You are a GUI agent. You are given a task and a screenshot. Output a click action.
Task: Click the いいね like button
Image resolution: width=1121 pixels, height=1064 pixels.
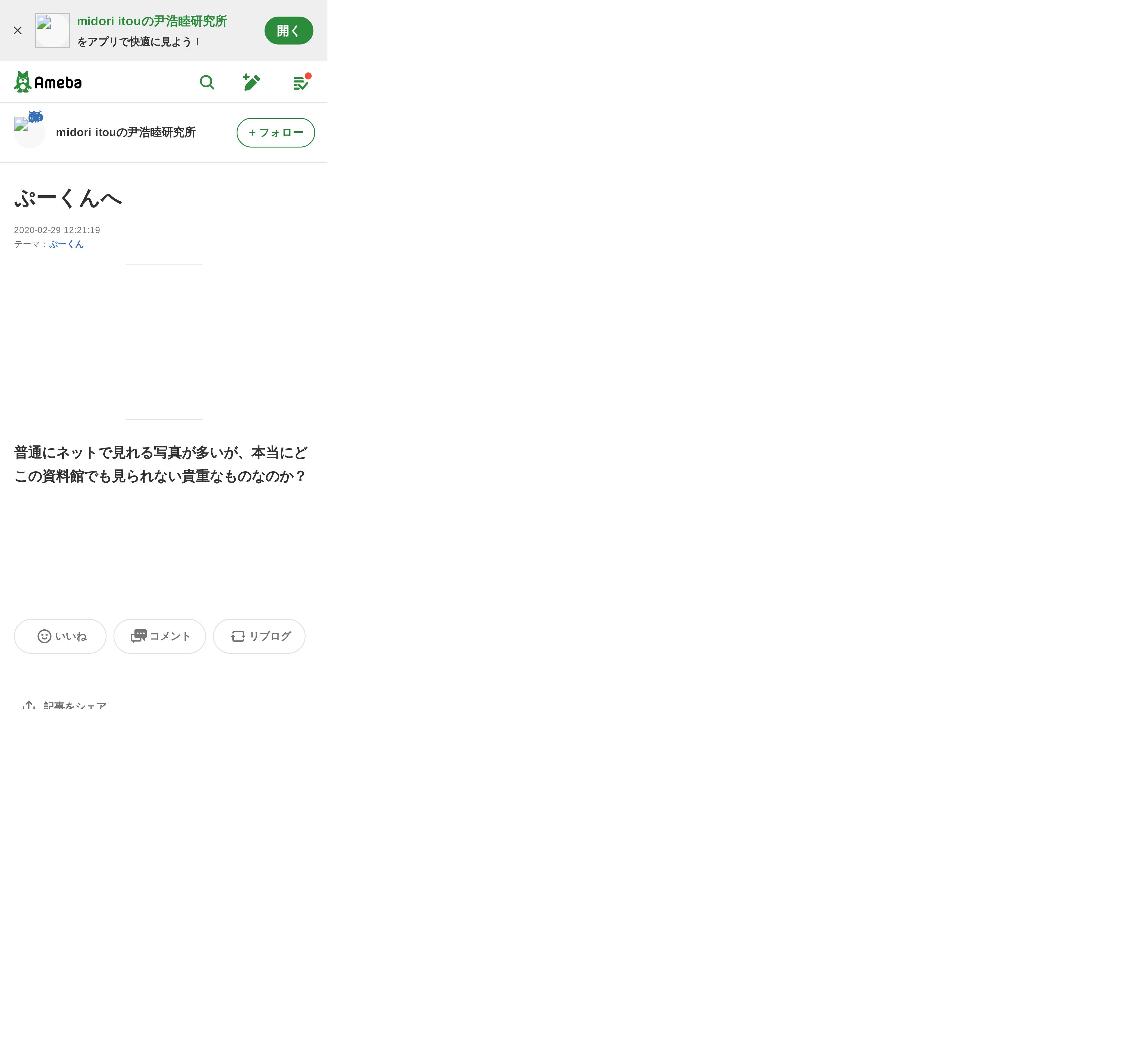(60, 636)
